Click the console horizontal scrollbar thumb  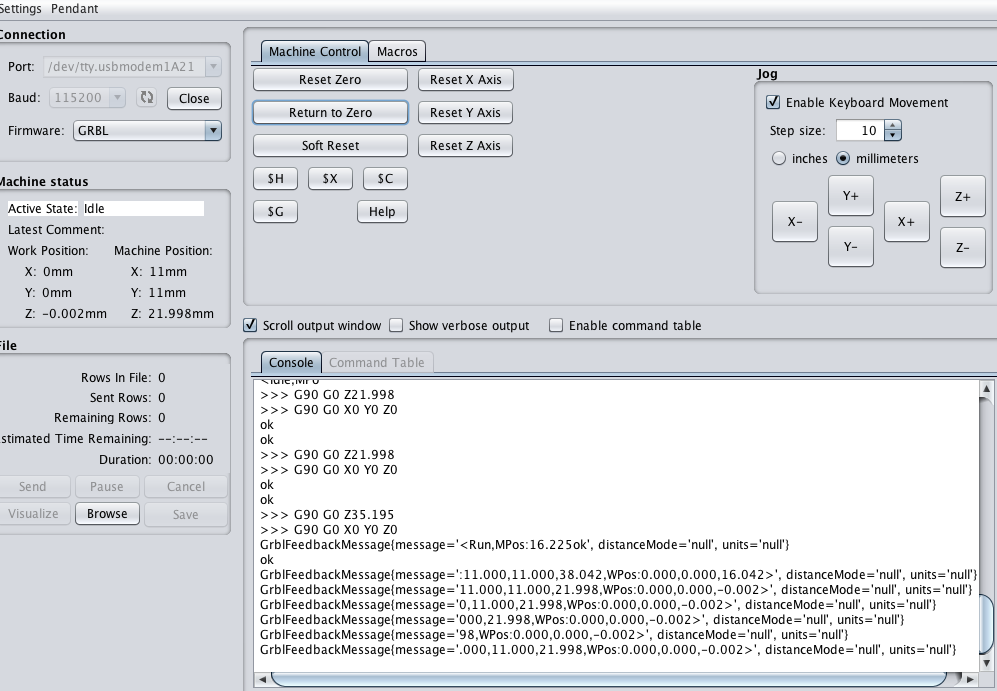(609, 679)
